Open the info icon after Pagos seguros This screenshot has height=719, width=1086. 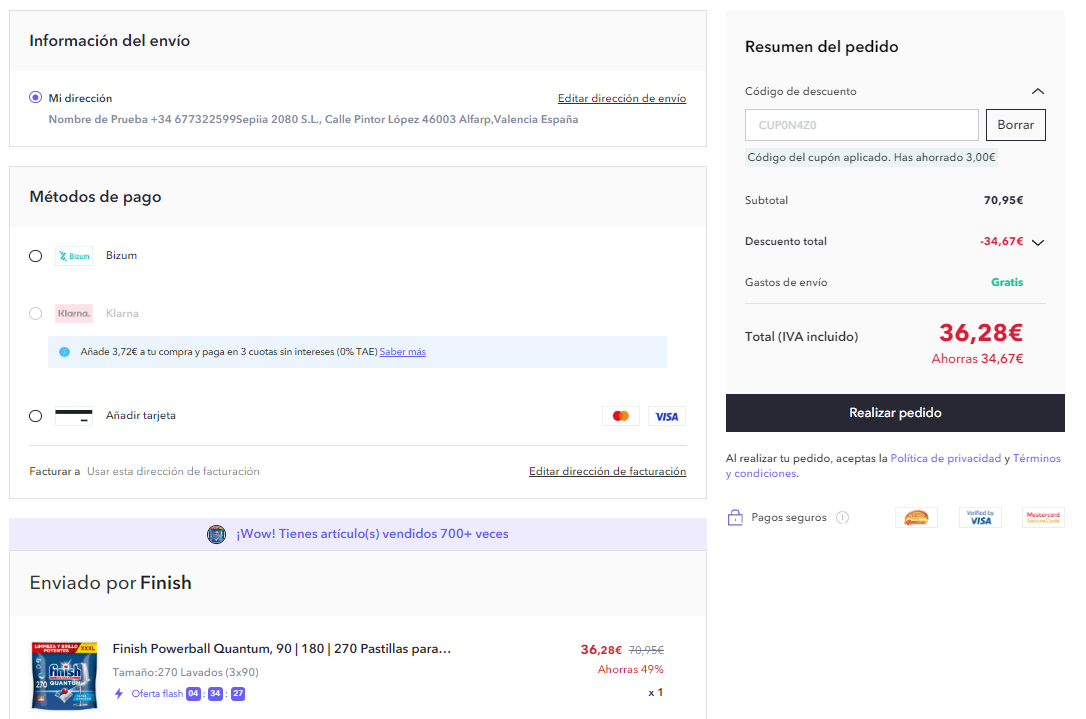[x=842, y=517]
